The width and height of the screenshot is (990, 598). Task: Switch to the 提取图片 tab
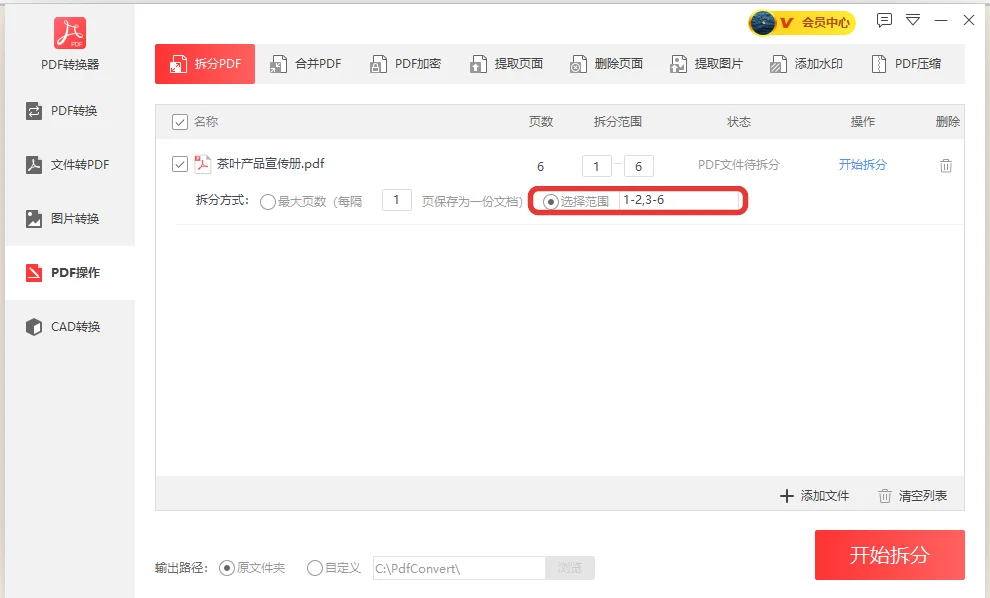point(707,64)
